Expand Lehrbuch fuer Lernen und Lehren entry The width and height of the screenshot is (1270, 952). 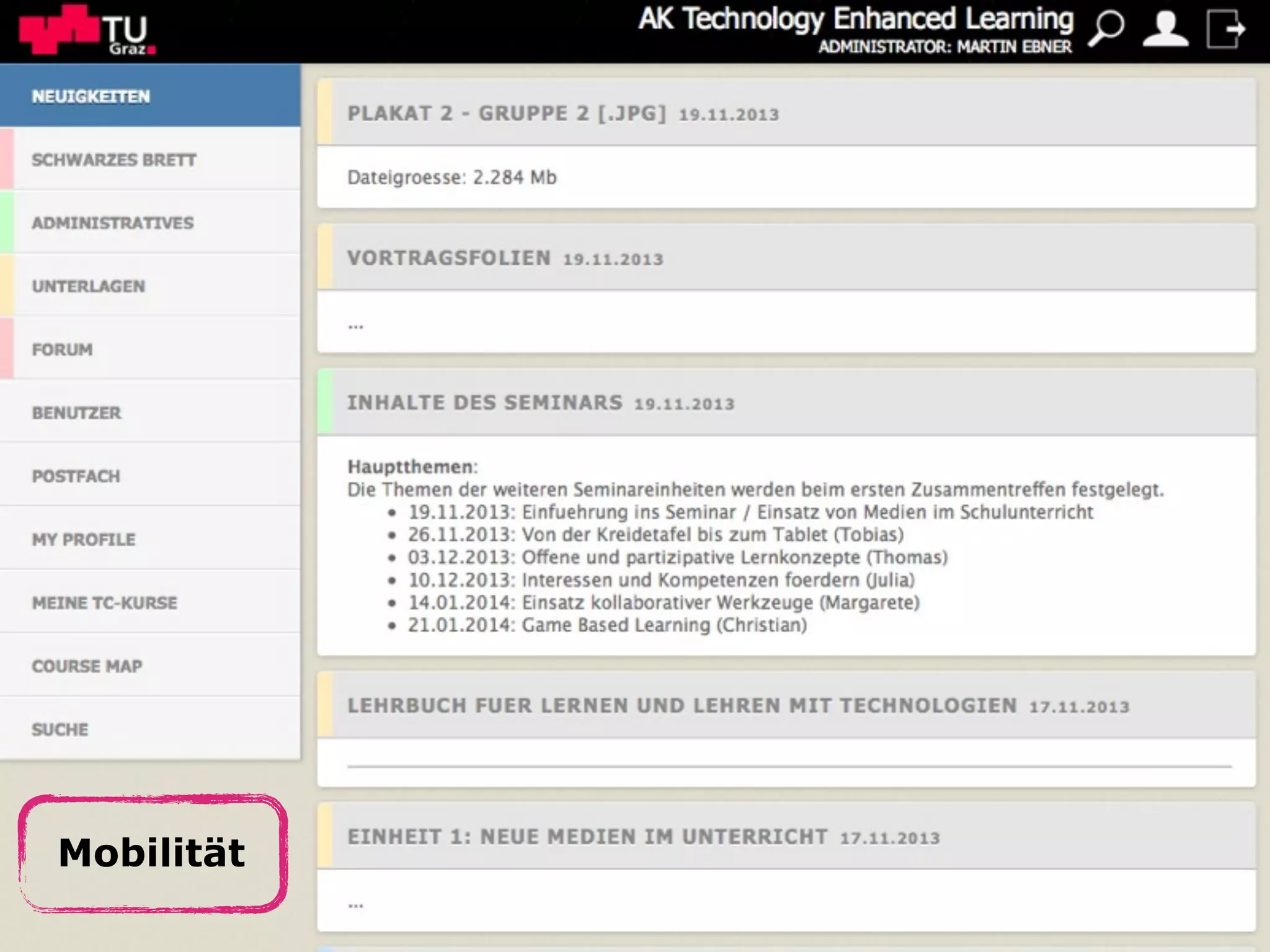coord(682,705)
